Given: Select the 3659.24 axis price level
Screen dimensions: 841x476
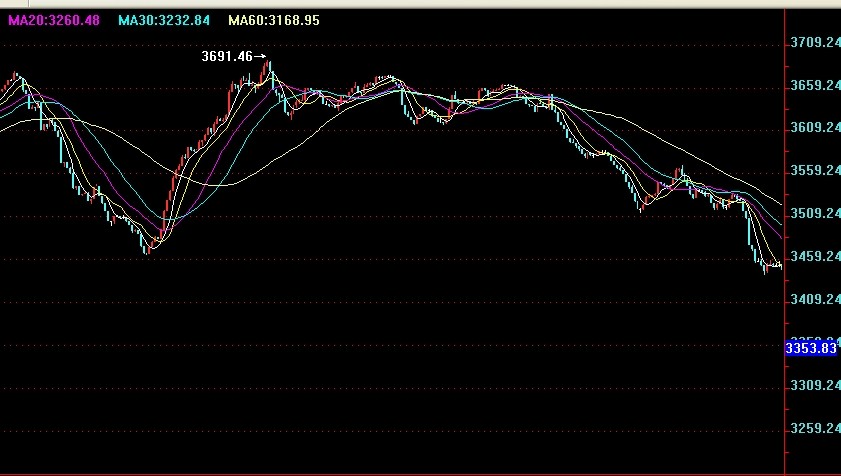Looking at the screenshot, I should 813,86.
